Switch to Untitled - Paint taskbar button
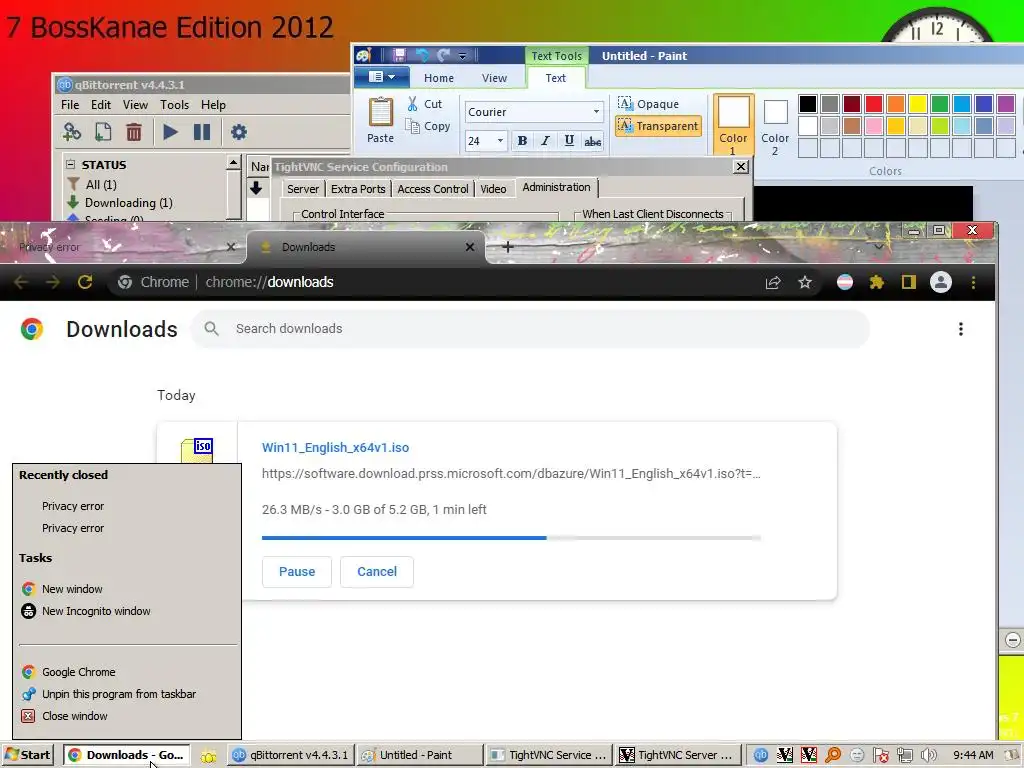Screen dimensions: 1024x768 pos(420,755)
